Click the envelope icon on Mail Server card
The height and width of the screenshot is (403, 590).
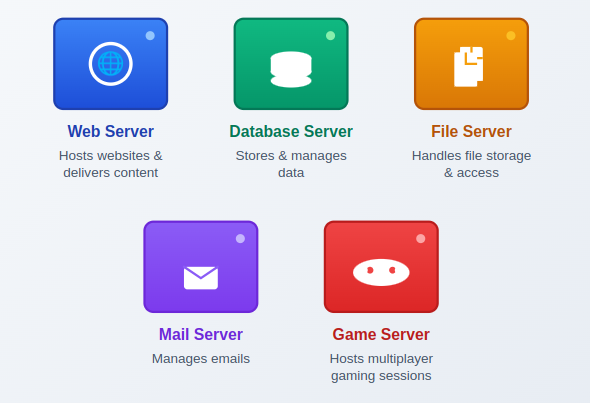201,278
